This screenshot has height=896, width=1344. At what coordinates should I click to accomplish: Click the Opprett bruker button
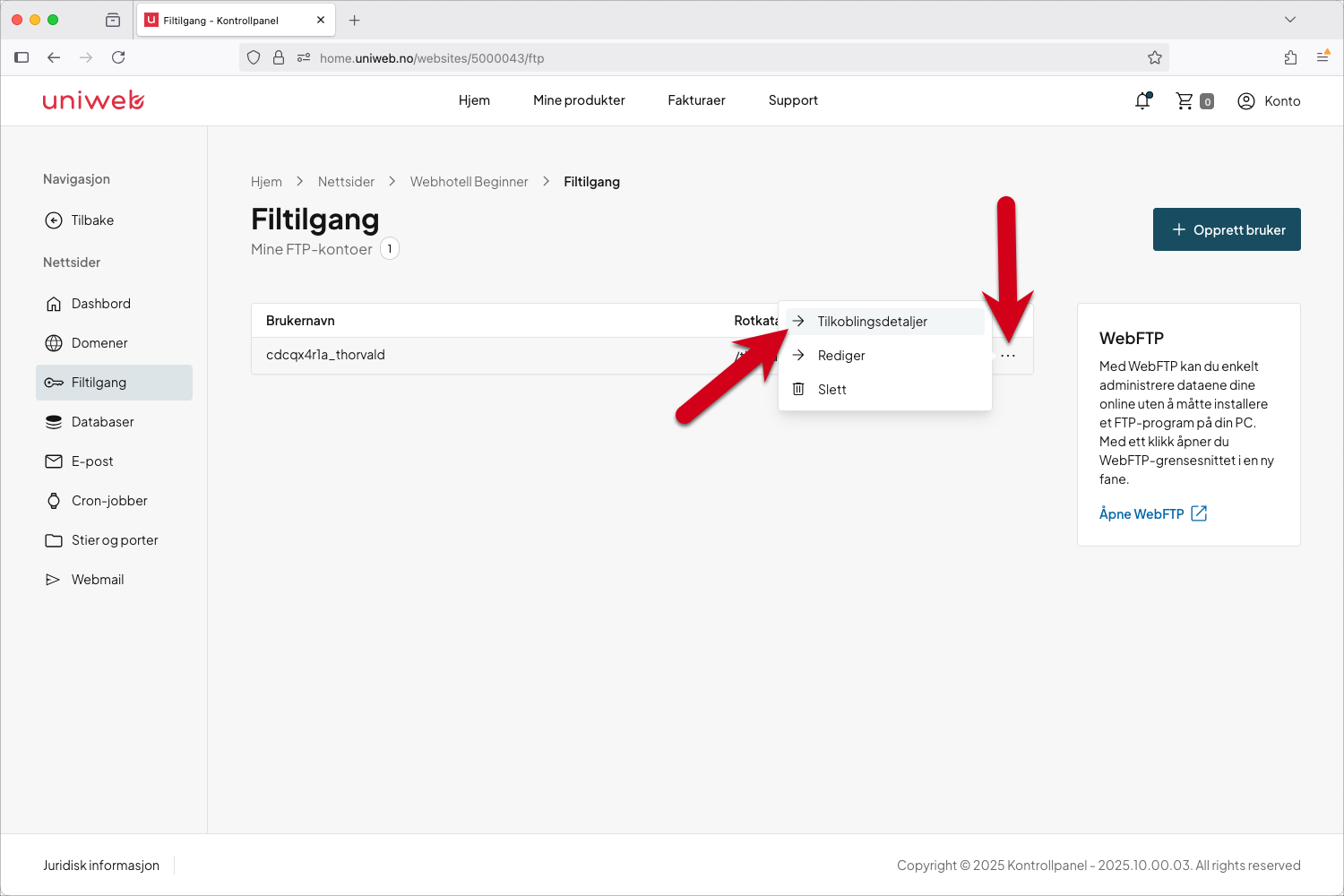point(1227,229)
